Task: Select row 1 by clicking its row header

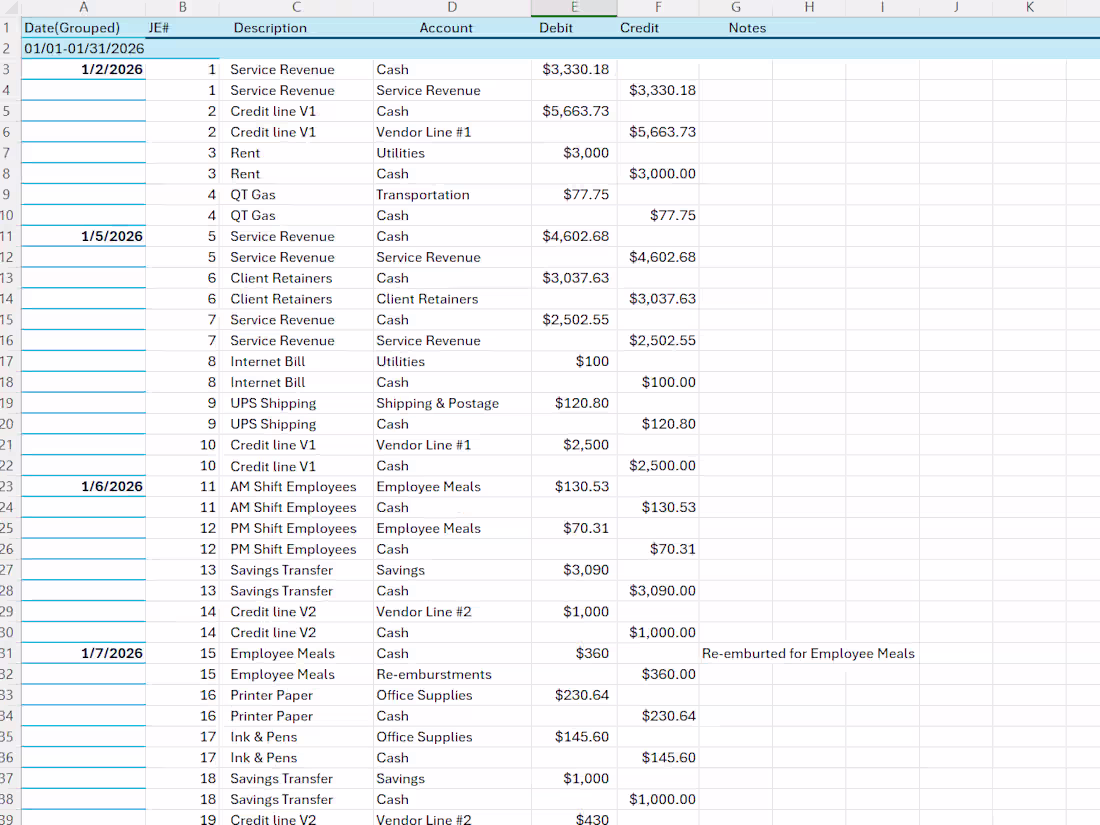Action: click(9, 27)
